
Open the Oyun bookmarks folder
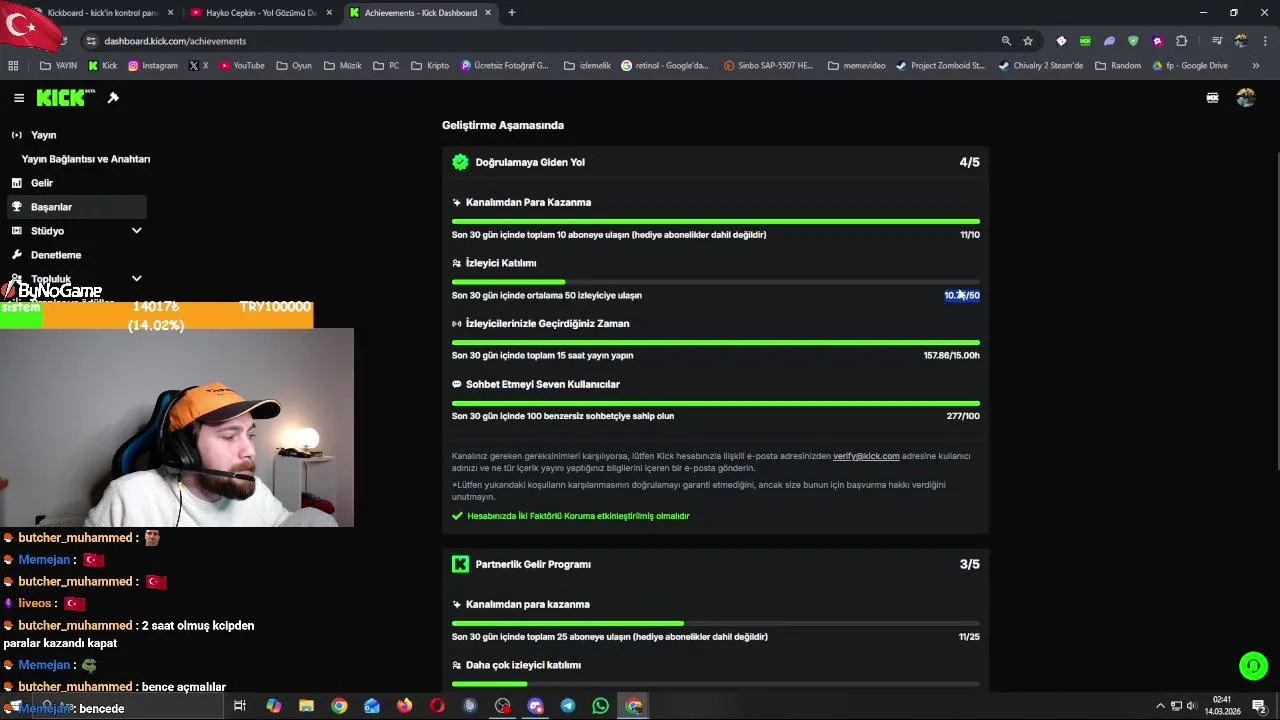tap(294, 66)
